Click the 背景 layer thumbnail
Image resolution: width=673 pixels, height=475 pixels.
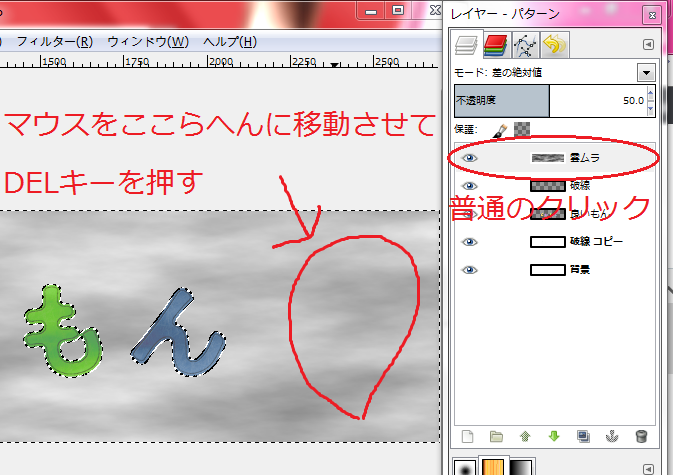tap(548, 270)
